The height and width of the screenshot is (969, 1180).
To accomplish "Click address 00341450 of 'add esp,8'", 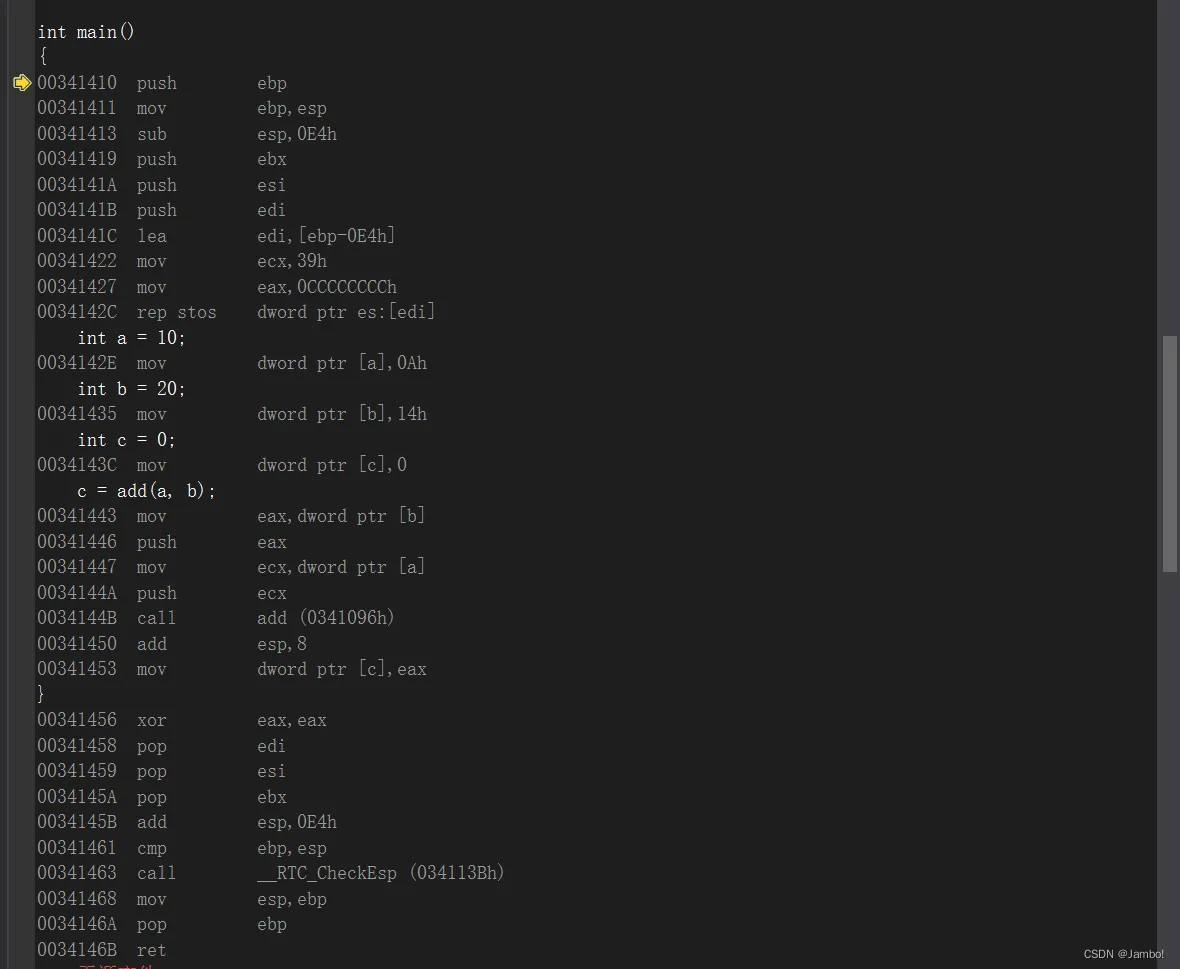I will pos(78,643).
